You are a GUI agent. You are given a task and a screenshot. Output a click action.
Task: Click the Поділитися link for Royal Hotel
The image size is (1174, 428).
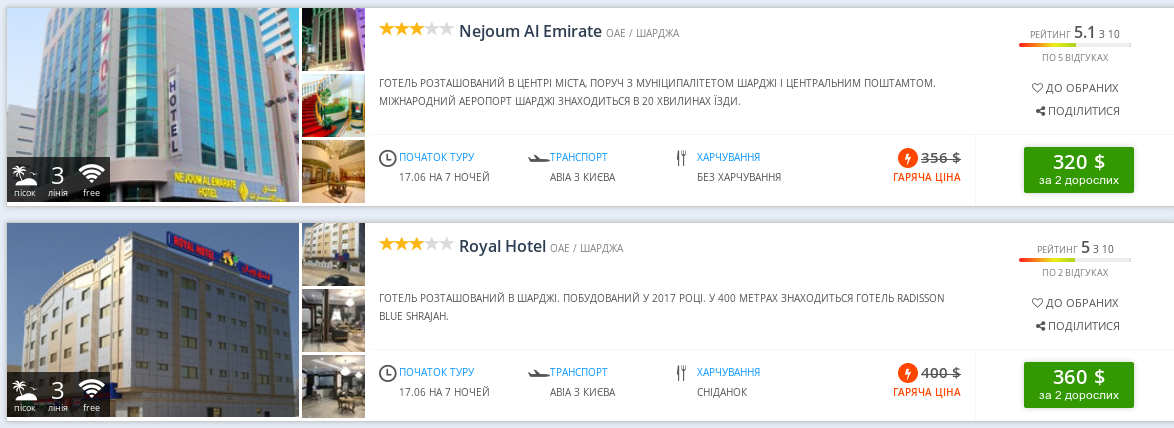tap(1084, 326)
